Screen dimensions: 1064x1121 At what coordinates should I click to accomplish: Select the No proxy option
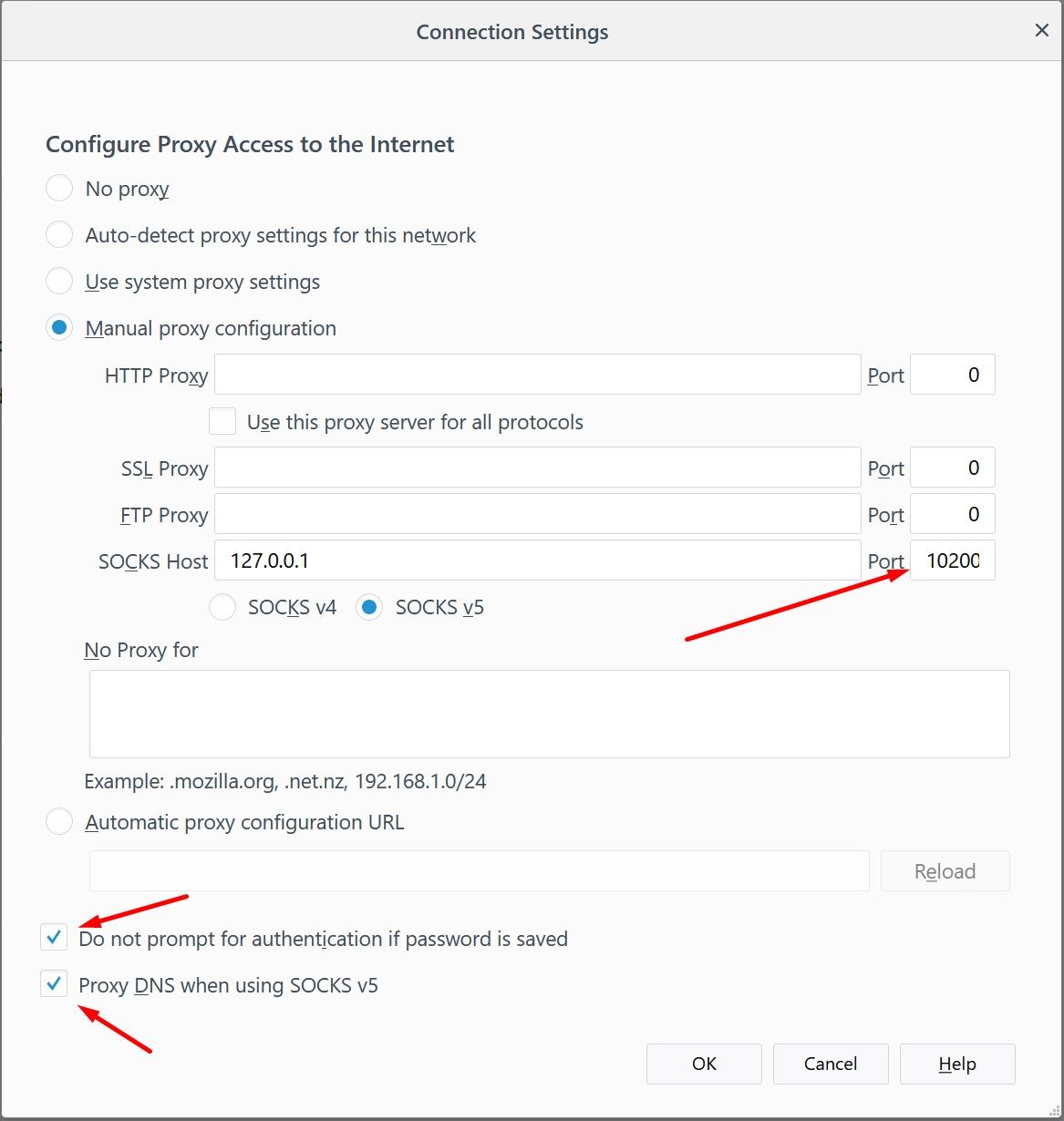pos(59,189)
